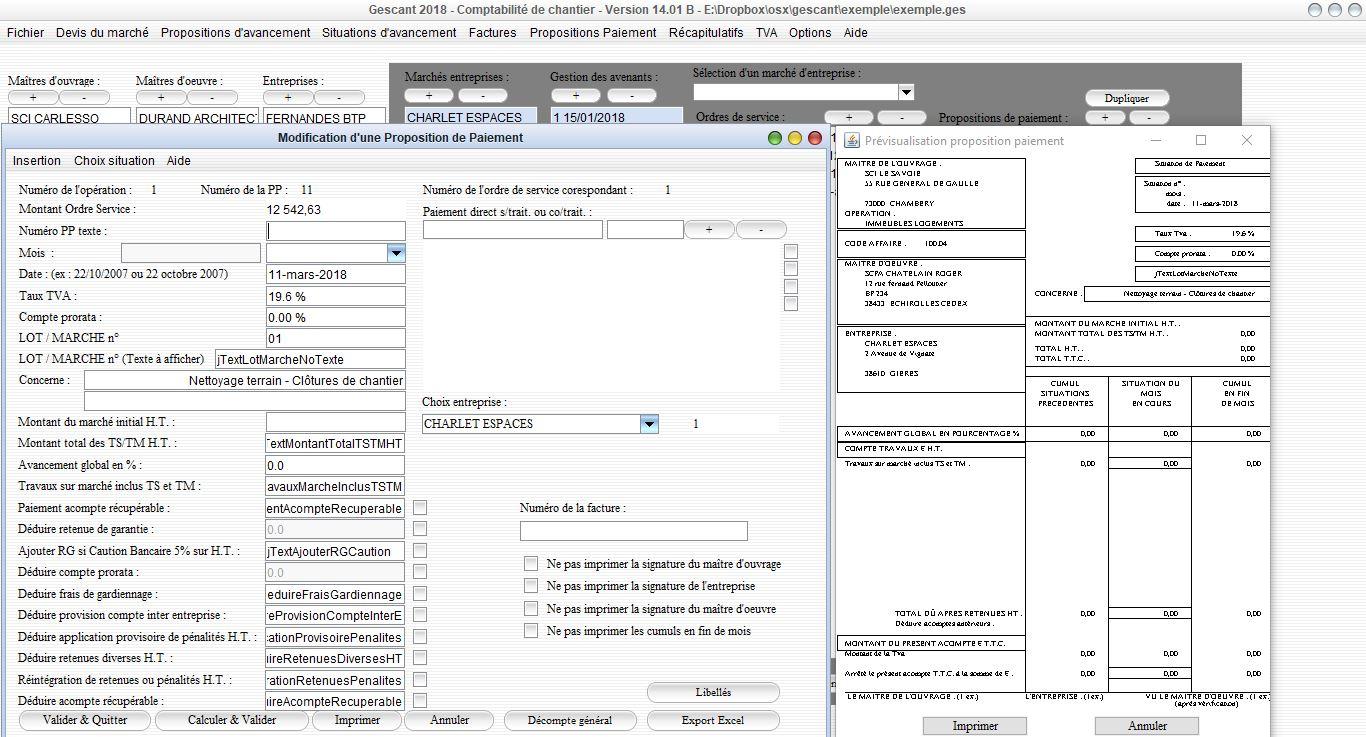The image size is (1366, 737).
Task: Open Sélection d'un marché d'entreprise dropdown
Action: 905,92
